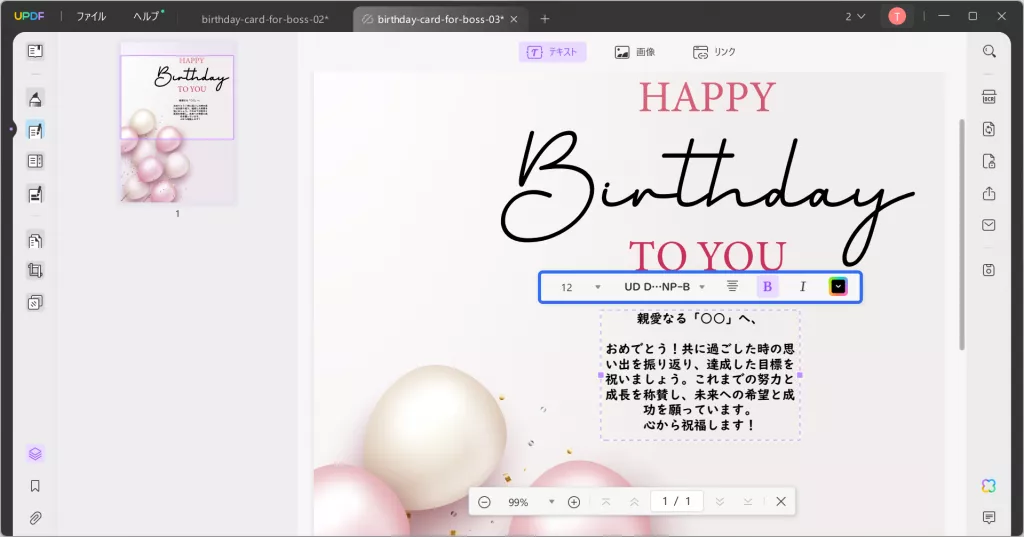Open text alignment options
The image size is (1024, 537).
tap(732, 287)
